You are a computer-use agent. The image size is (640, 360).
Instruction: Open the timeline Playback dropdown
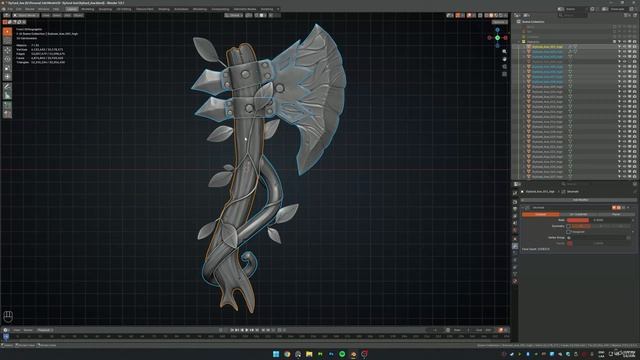click(x=44, y=330)
